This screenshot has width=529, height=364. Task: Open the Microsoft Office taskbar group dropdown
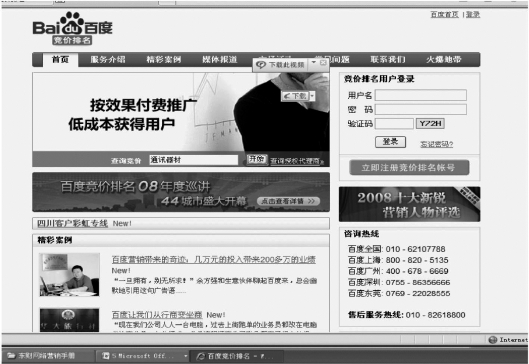click(186, 356)
